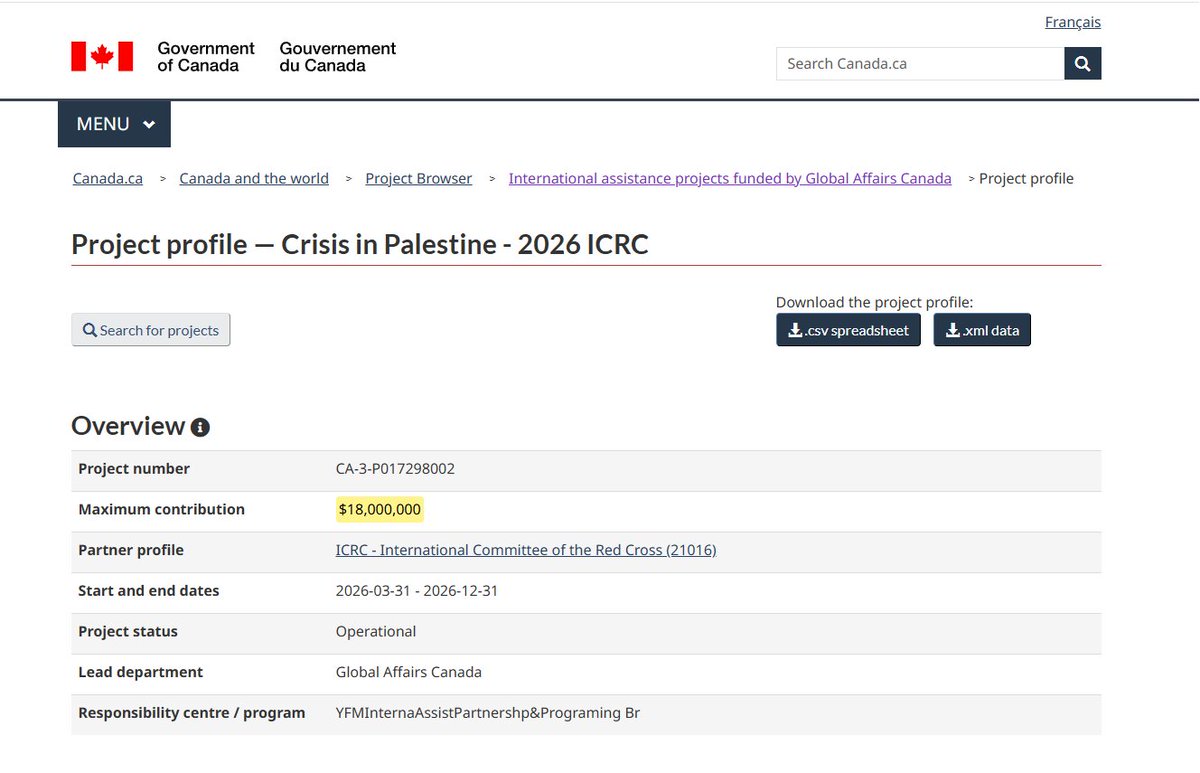The height and width of the screenshot is (773, 1200).
Task: Click the Overview info icon
Action: click(200, 428)
